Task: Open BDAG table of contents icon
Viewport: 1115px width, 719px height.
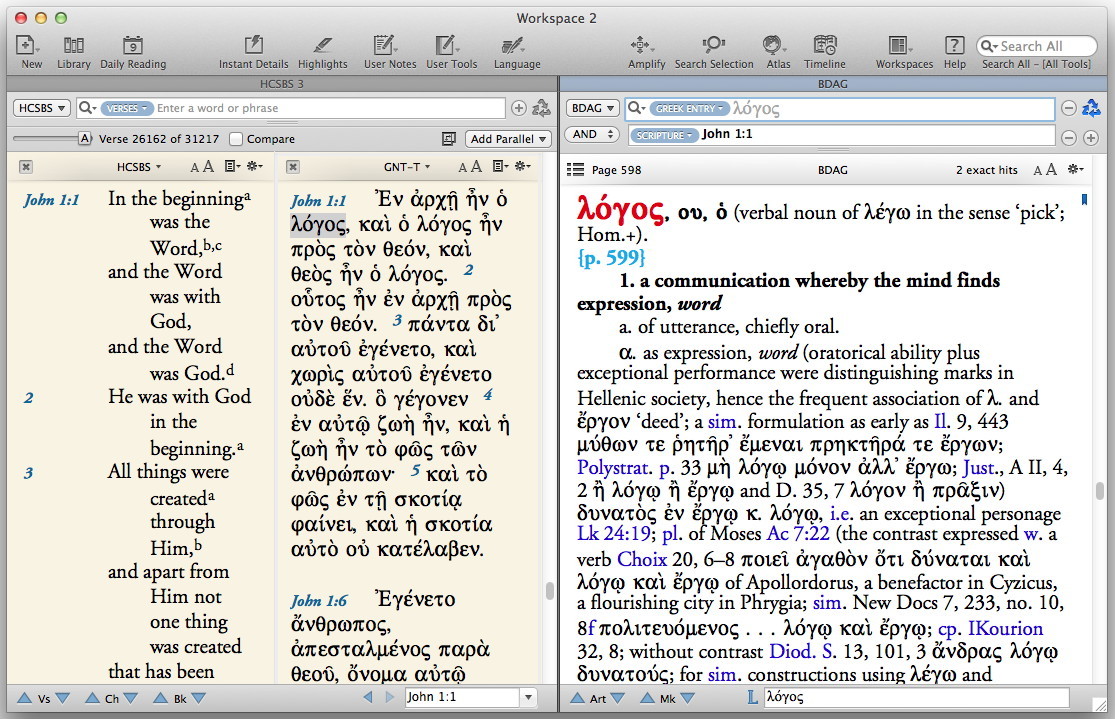Action: click(x=575, y=169)
